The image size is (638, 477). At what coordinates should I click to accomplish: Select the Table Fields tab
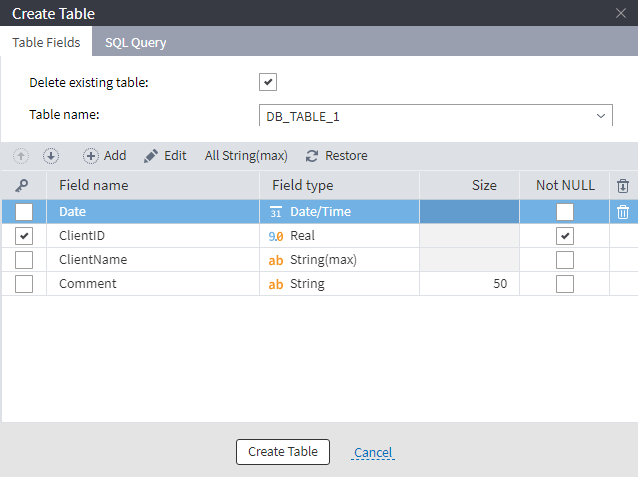(x=46, y=42)
